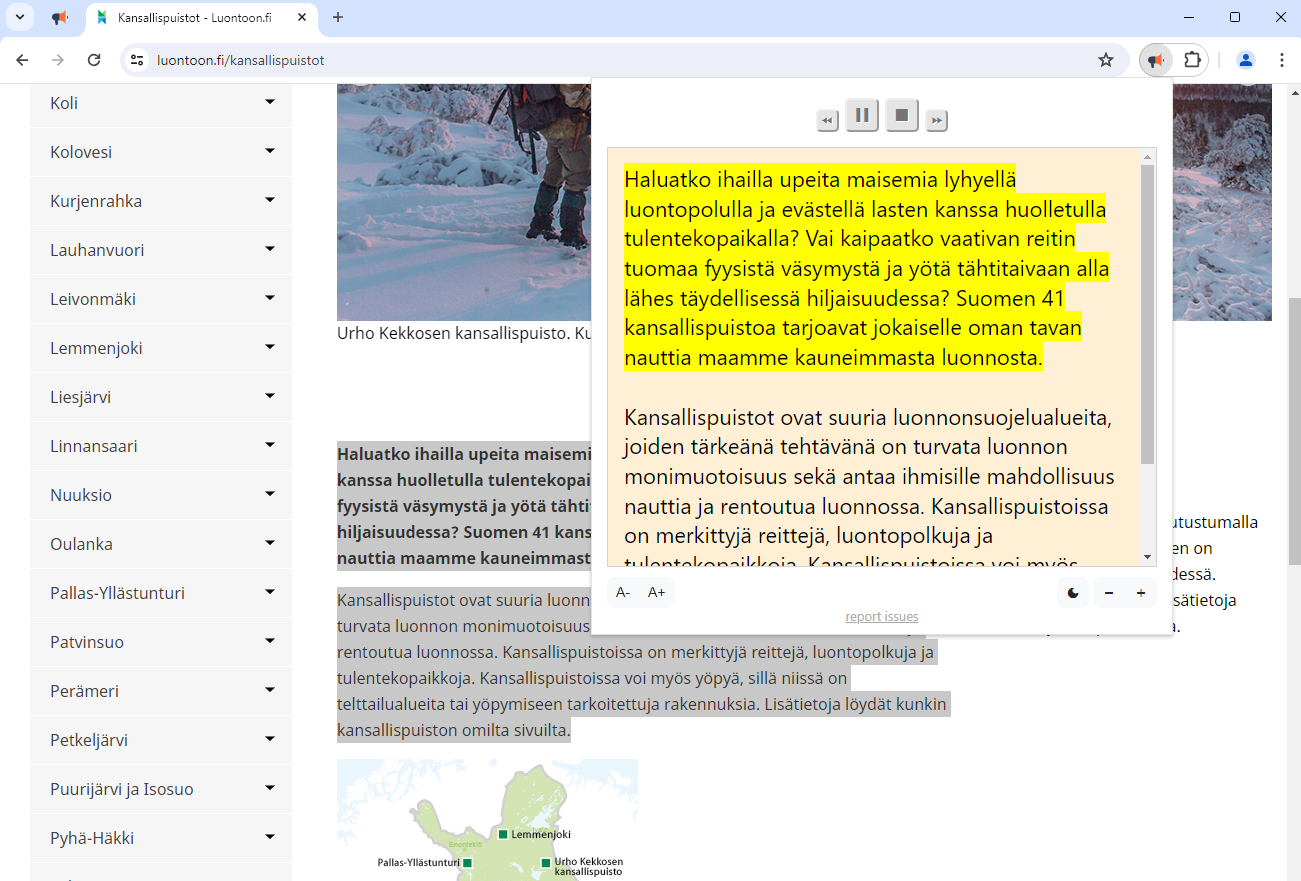Viewport: 1301px width, 881px height.
Task: Open the Chrome extensions puzzle icon
Action: 1192,60
